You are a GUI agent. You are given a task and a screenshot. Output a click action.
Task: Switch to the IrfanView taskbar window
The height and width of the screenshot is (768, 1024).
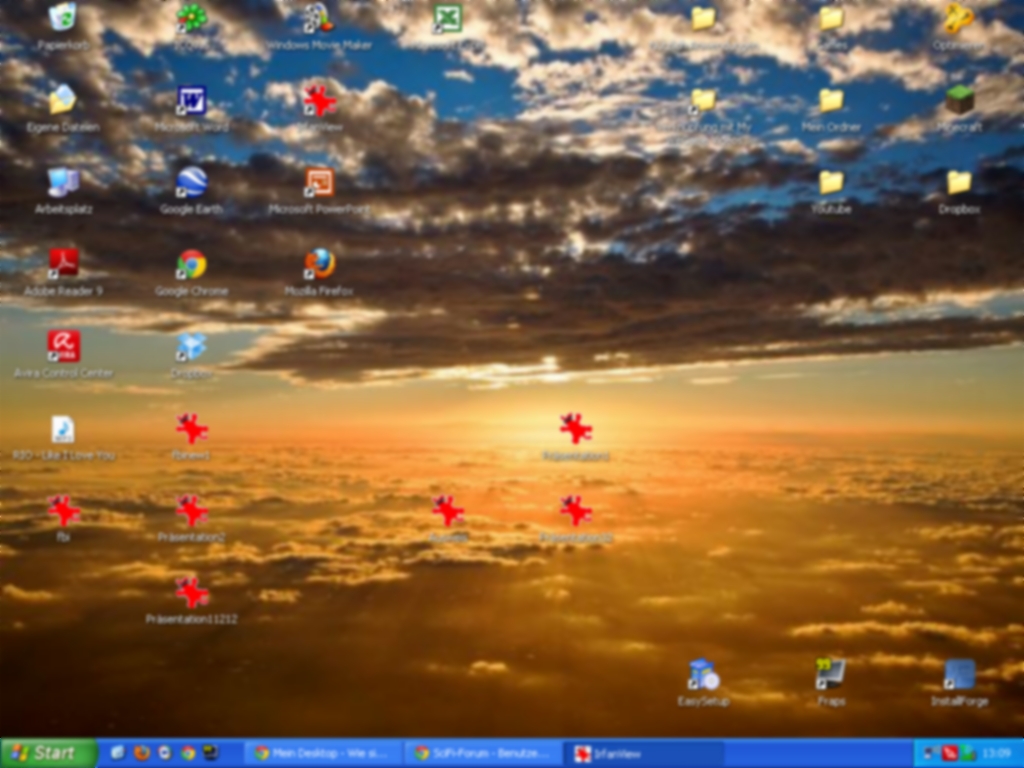pyautogui.click(x=643, y=753)
